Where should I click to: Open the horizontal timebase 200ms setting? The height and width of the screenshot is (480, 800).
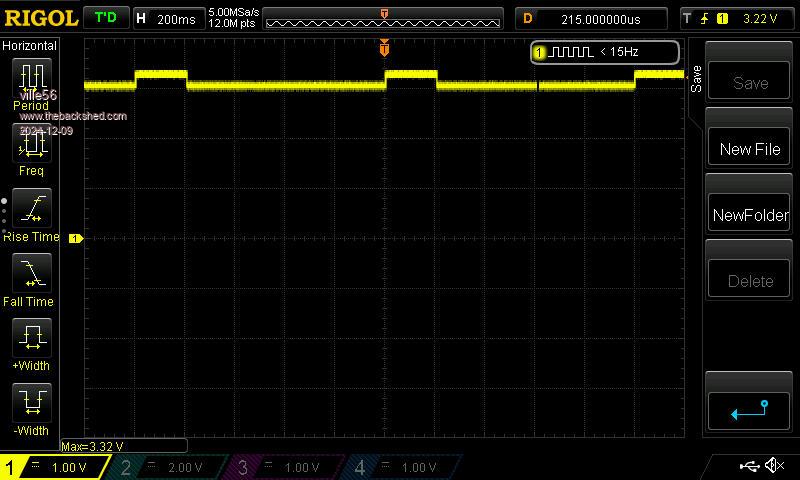click(x=167, y=19)
